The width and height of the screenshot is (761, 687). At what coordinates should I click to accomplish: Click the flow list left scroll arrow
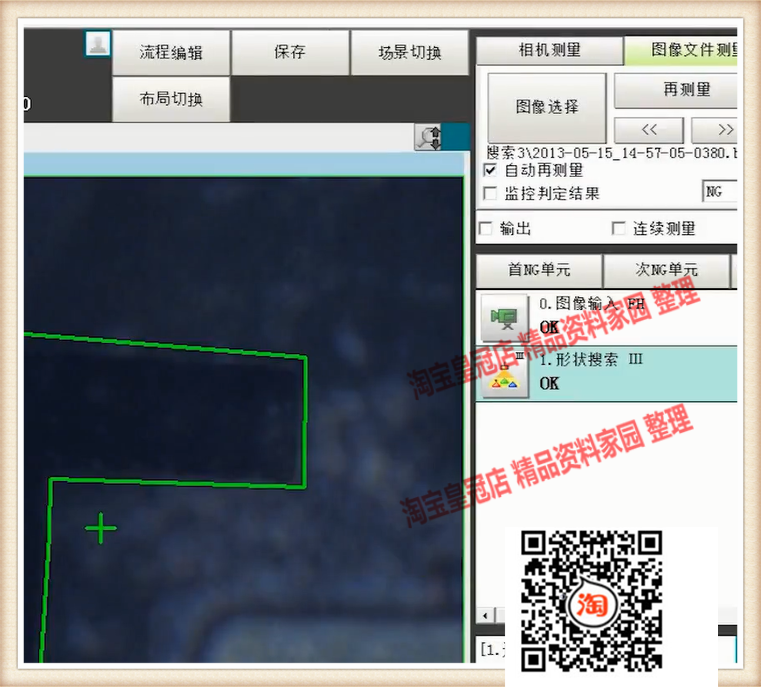coord(485,616)
